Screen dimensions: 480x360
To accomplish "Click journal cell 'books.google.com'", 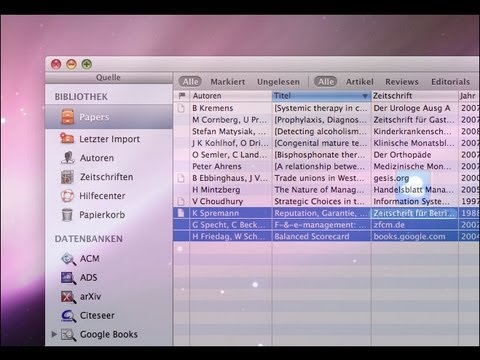I will [409, 236].
